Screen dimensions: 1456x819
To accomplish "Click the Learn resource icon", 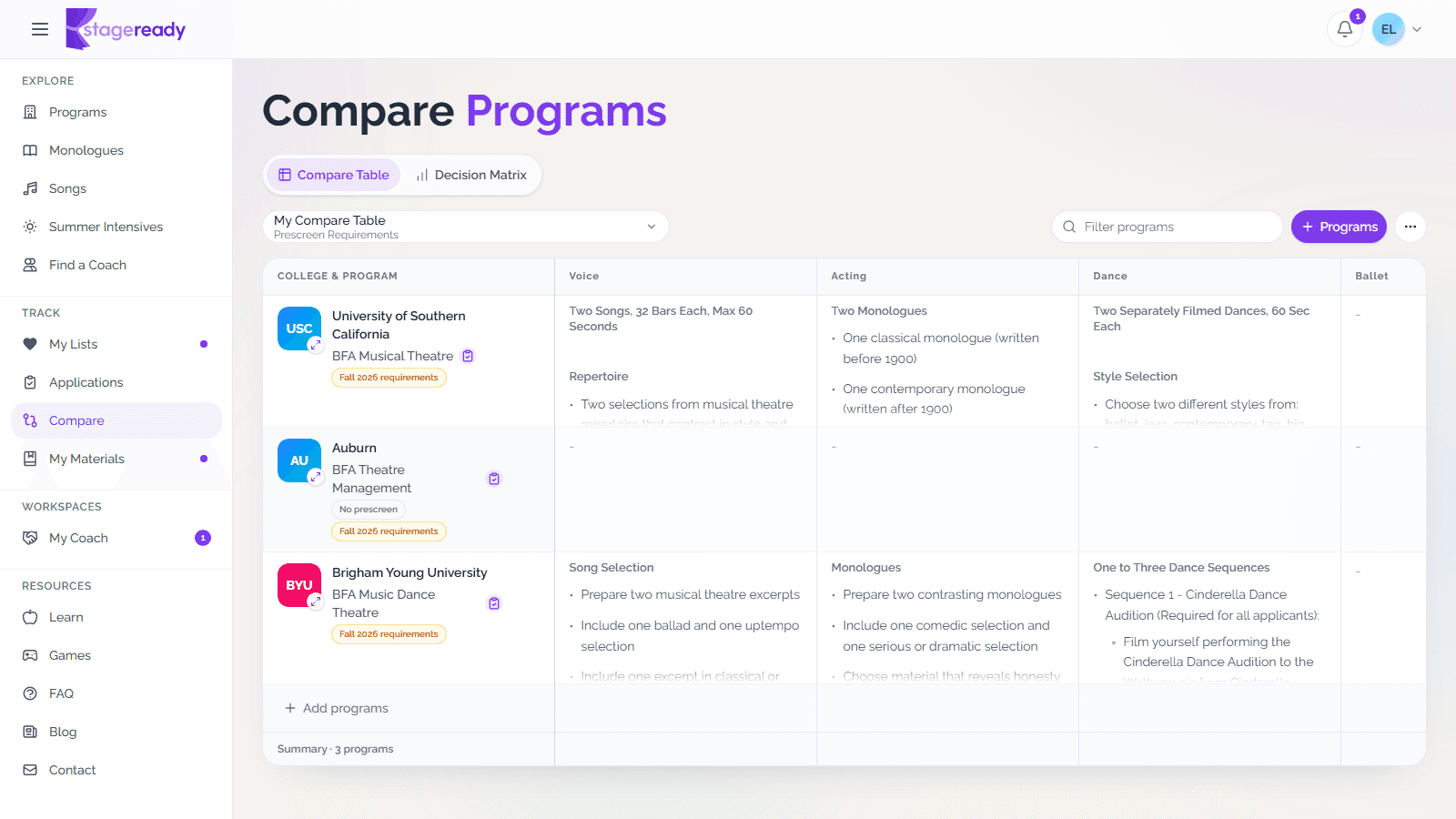I will click(30, 617).
